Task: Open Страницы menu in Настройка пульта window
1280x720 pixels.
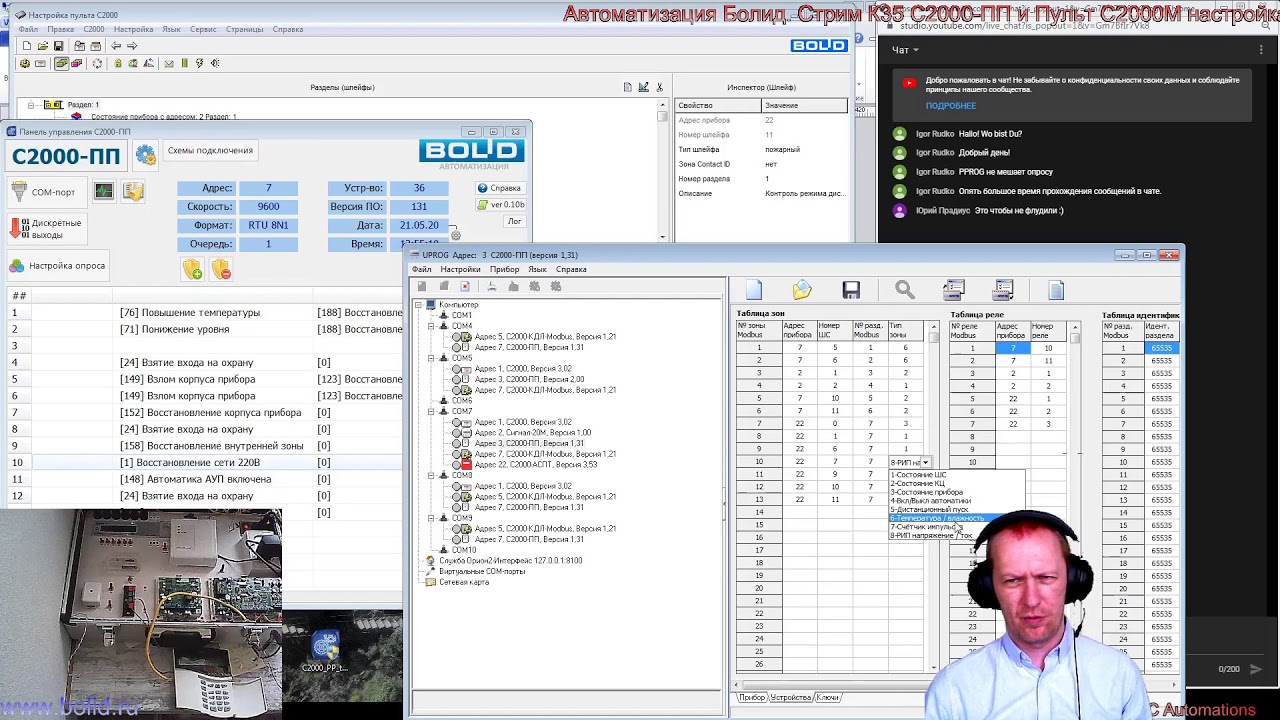Action: 245,29
